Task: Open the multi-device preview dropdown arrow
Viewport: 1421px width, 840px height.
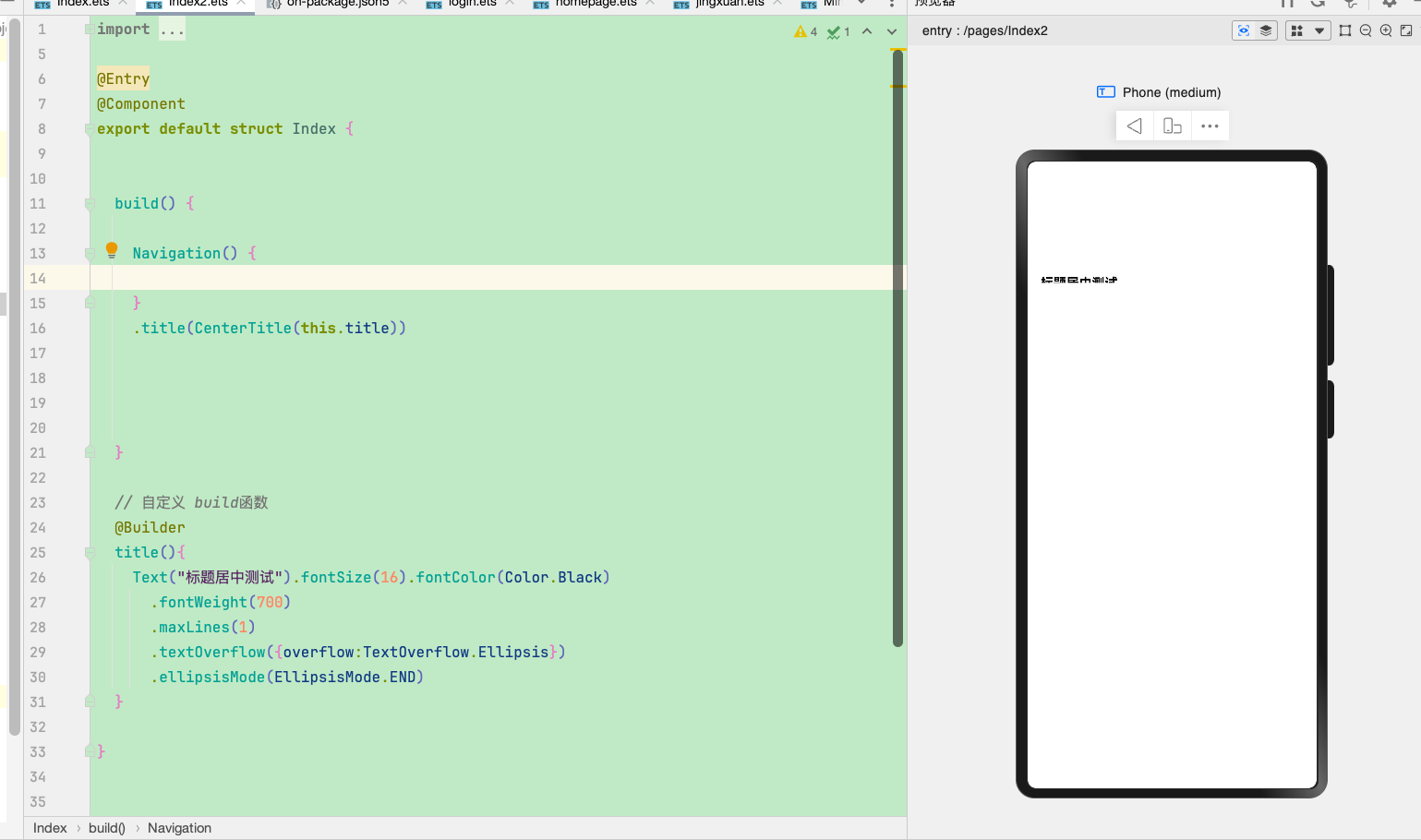Action: [x=1319, y=30]
